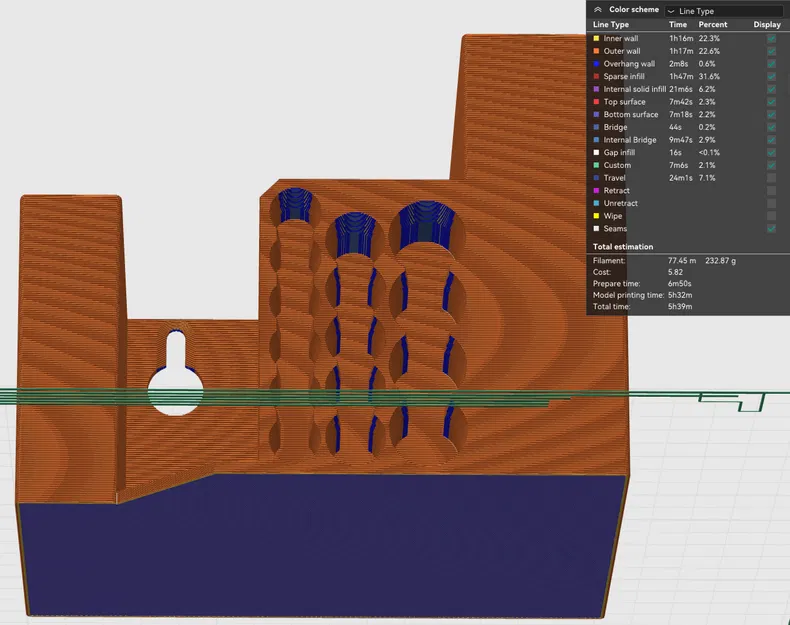Click the Sparse infill time 1h47m
Viewport: 790px width, 625px height.
tap(681, 76)
